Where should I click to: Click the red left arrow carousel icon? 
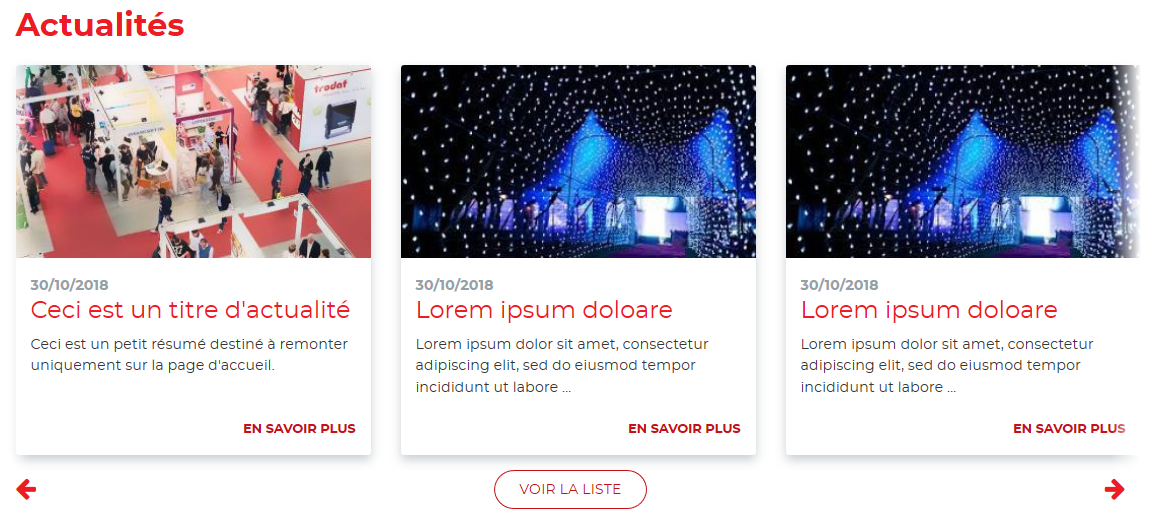coord(26,489)
